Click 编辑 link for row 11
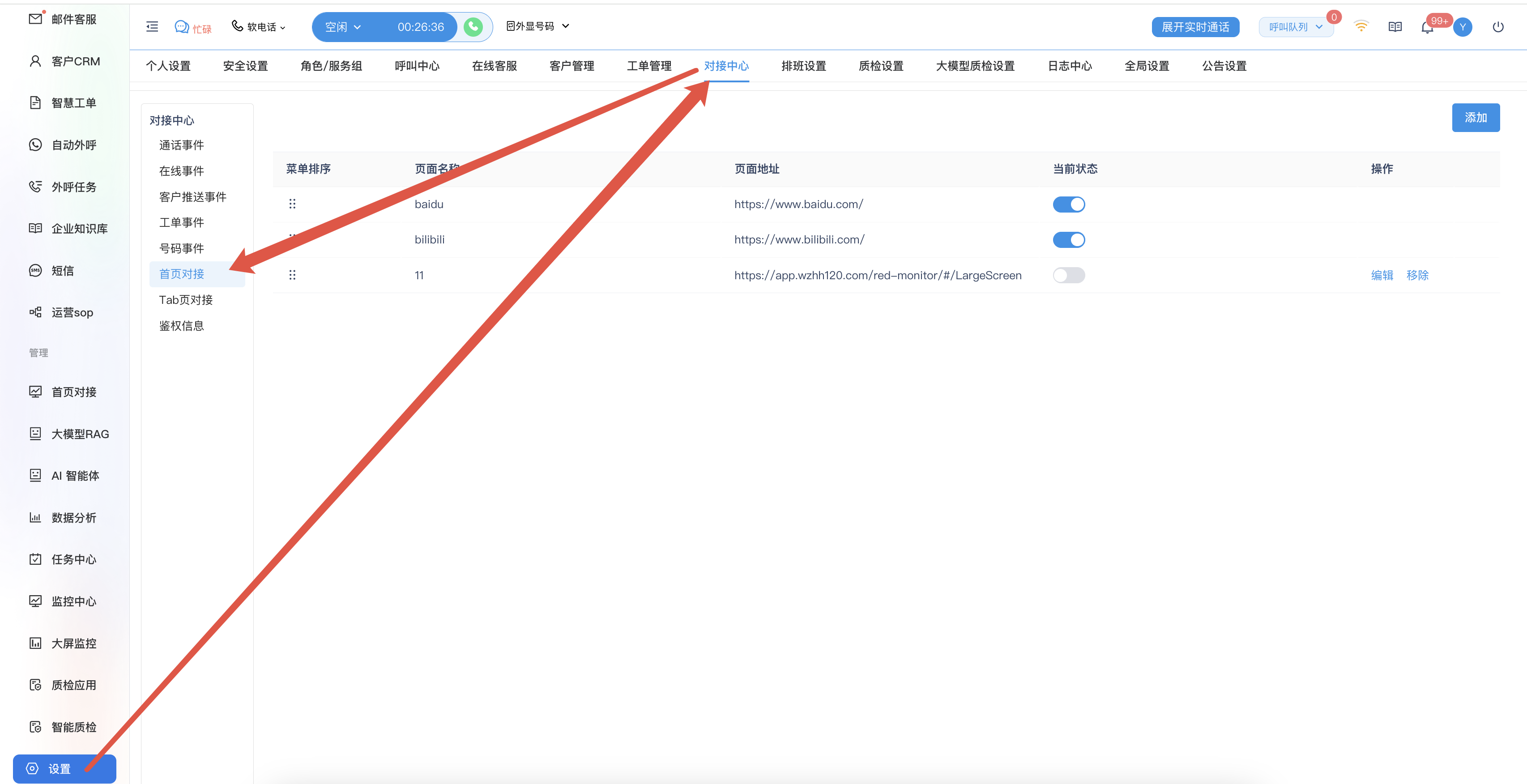 (1382, 275)
